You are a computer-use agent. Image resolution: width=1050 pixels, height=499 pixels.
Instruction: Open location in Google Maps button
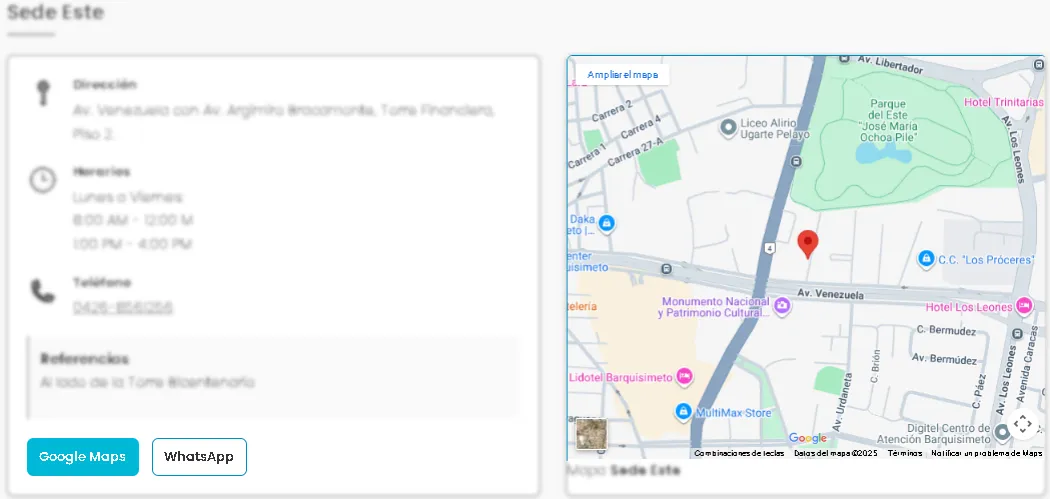point(83,457)
